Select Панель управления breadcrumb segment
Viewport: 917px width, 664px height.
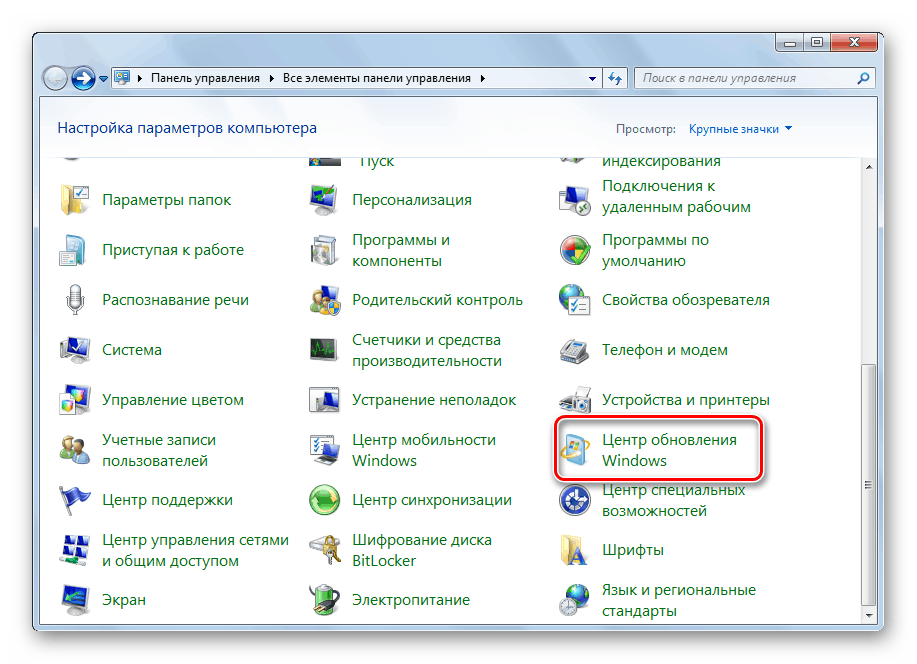click(205, 78)
